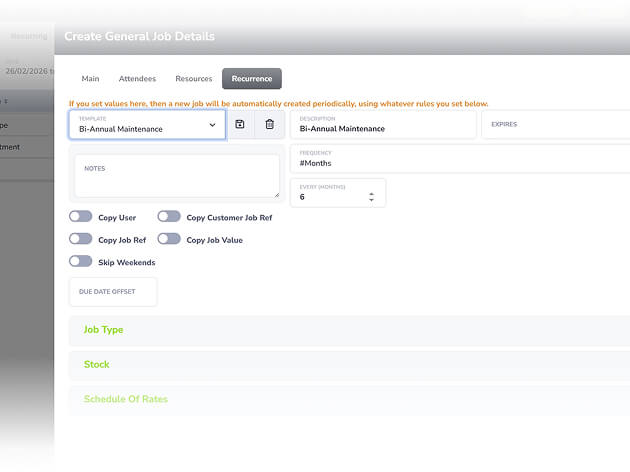Click the Expires date field
The width and height of the screenshot is (630, 472).
point(556,125)
